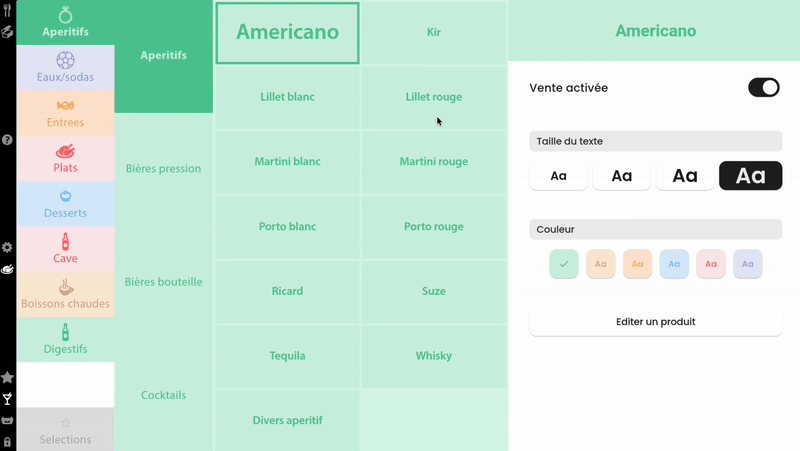The image size is (800, 451).
Task: Pick the blue color swatch
Action: click(674, 264)
